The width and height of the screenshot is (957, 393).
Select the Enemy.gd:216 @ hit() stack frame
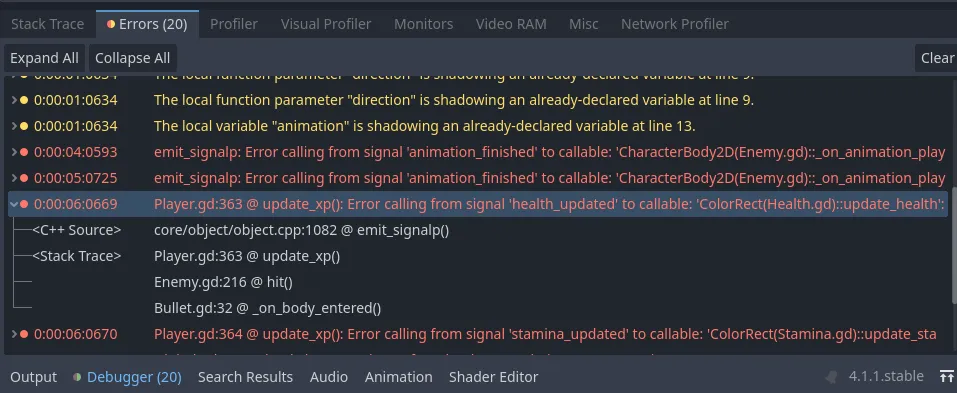click(x=223, y=282)
